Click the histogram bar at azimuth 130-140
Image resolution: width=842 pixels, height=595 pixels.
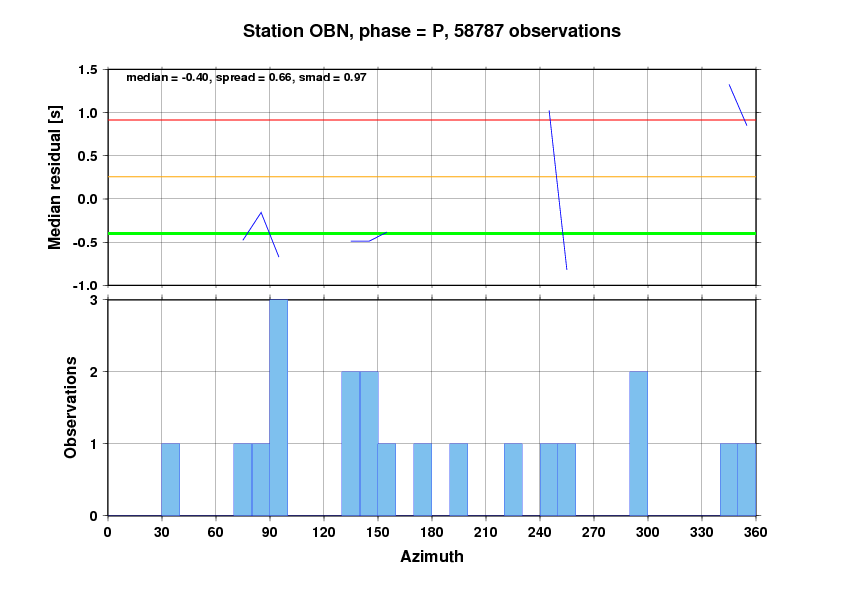[x=351, y=444]
